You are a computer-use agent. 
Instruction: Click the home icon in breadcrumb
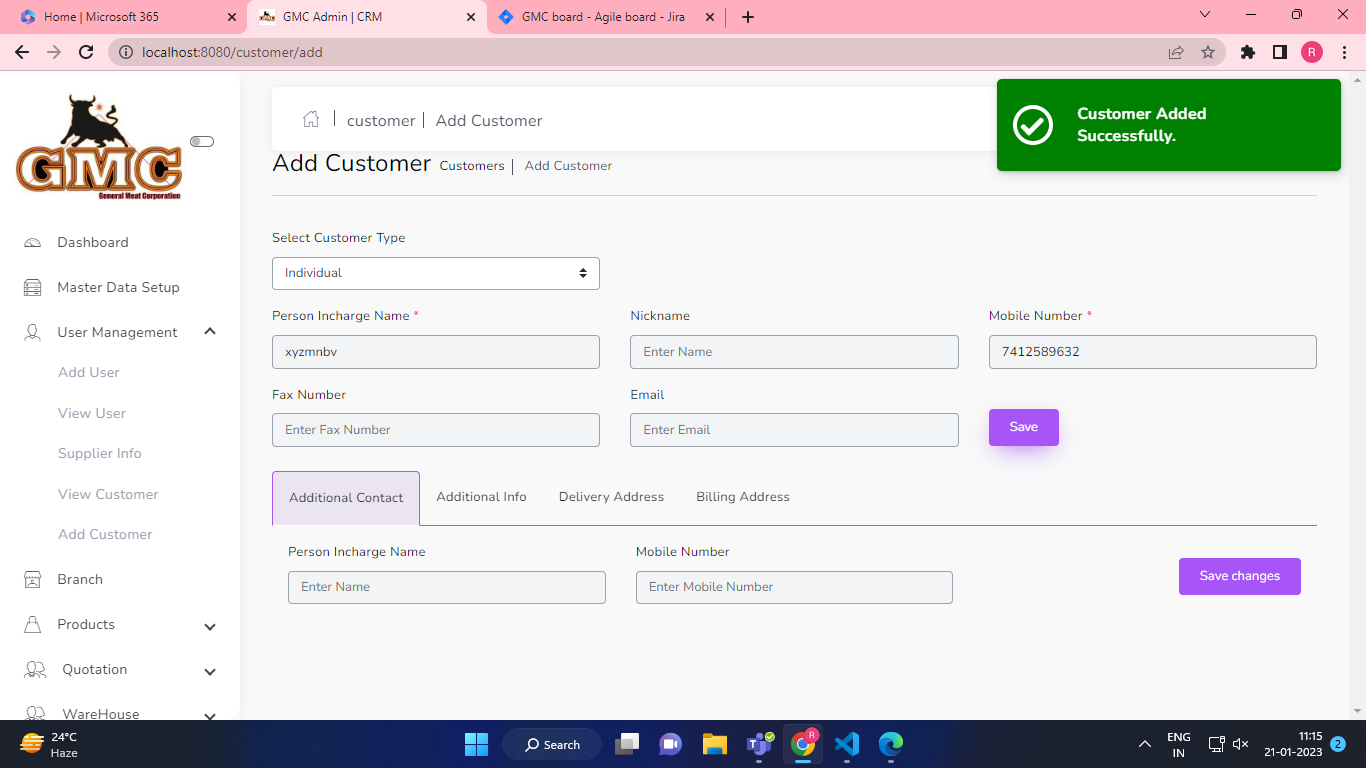(311, 120)
